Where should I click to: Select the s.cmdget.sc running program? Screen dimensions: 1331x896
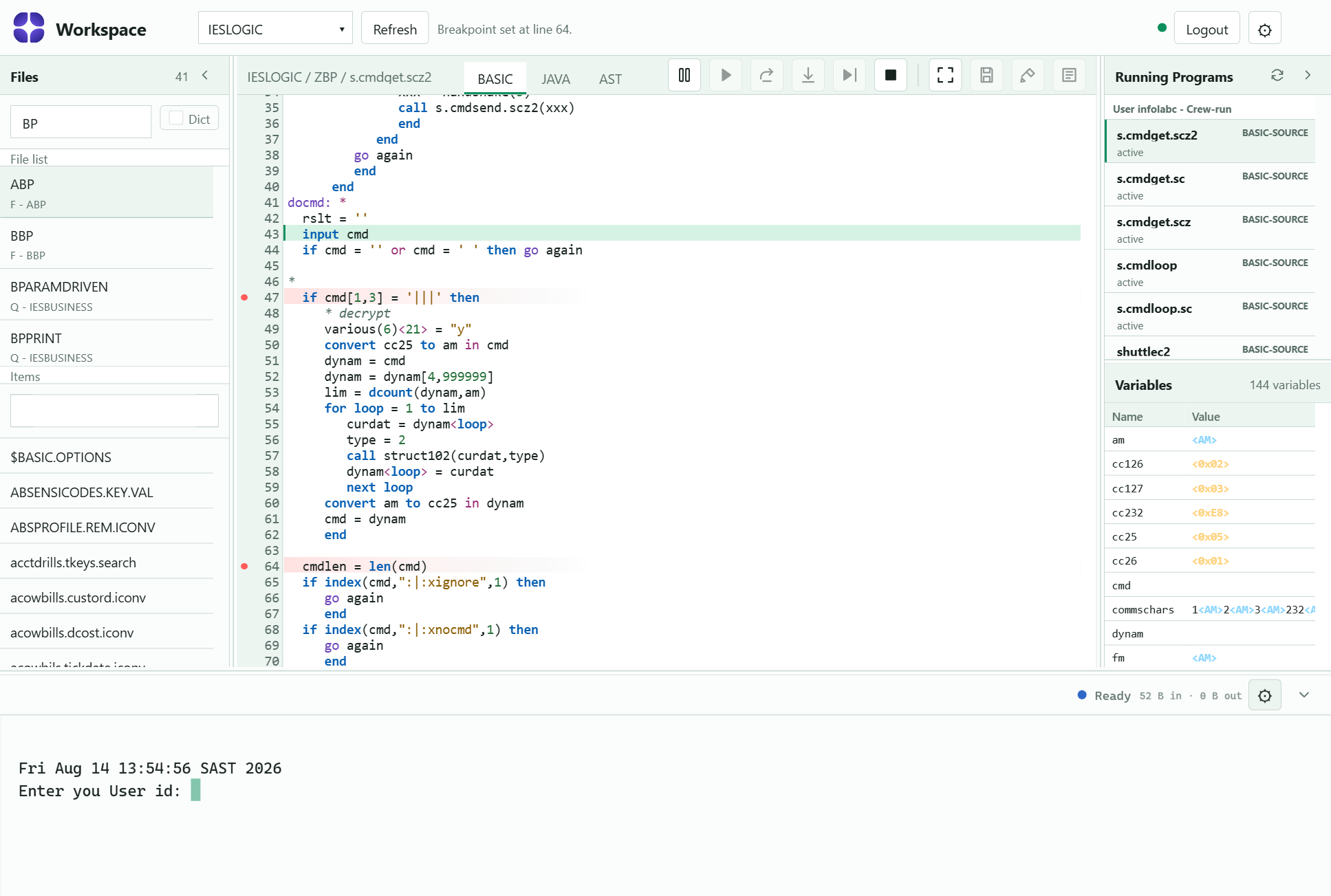(1211, 185)
